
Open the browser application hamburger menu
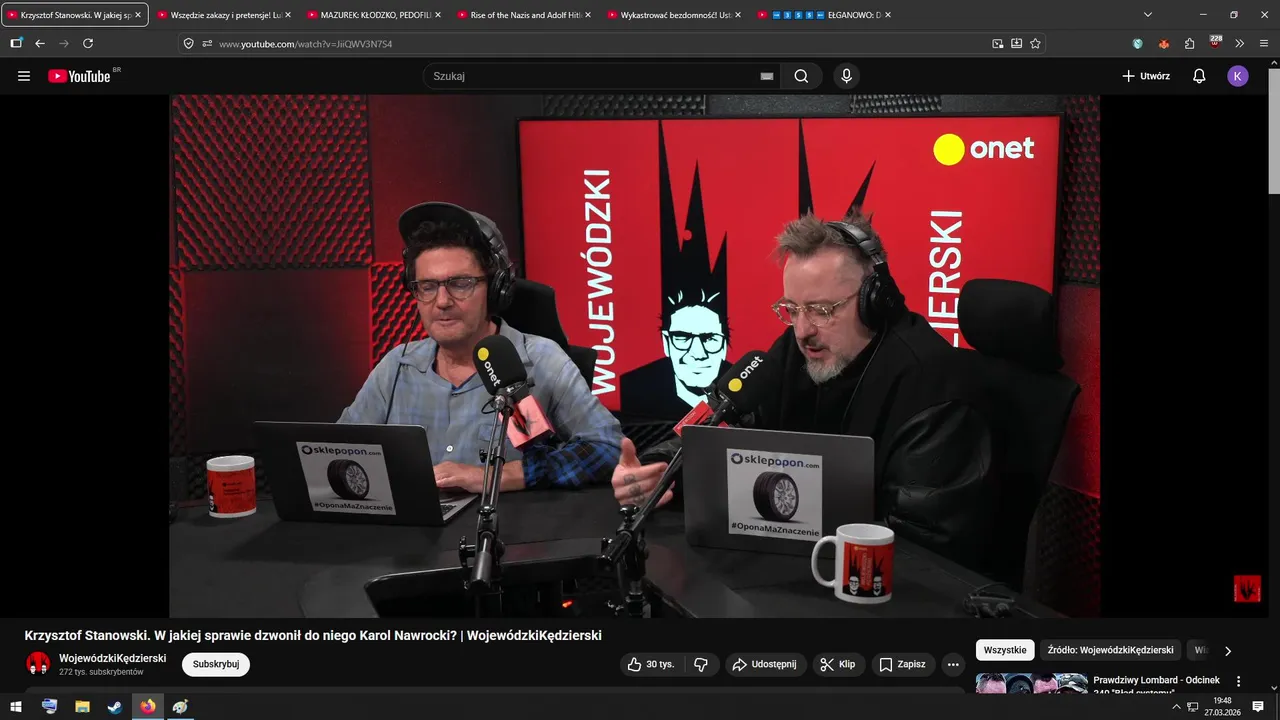click(x=1264, y=43)
